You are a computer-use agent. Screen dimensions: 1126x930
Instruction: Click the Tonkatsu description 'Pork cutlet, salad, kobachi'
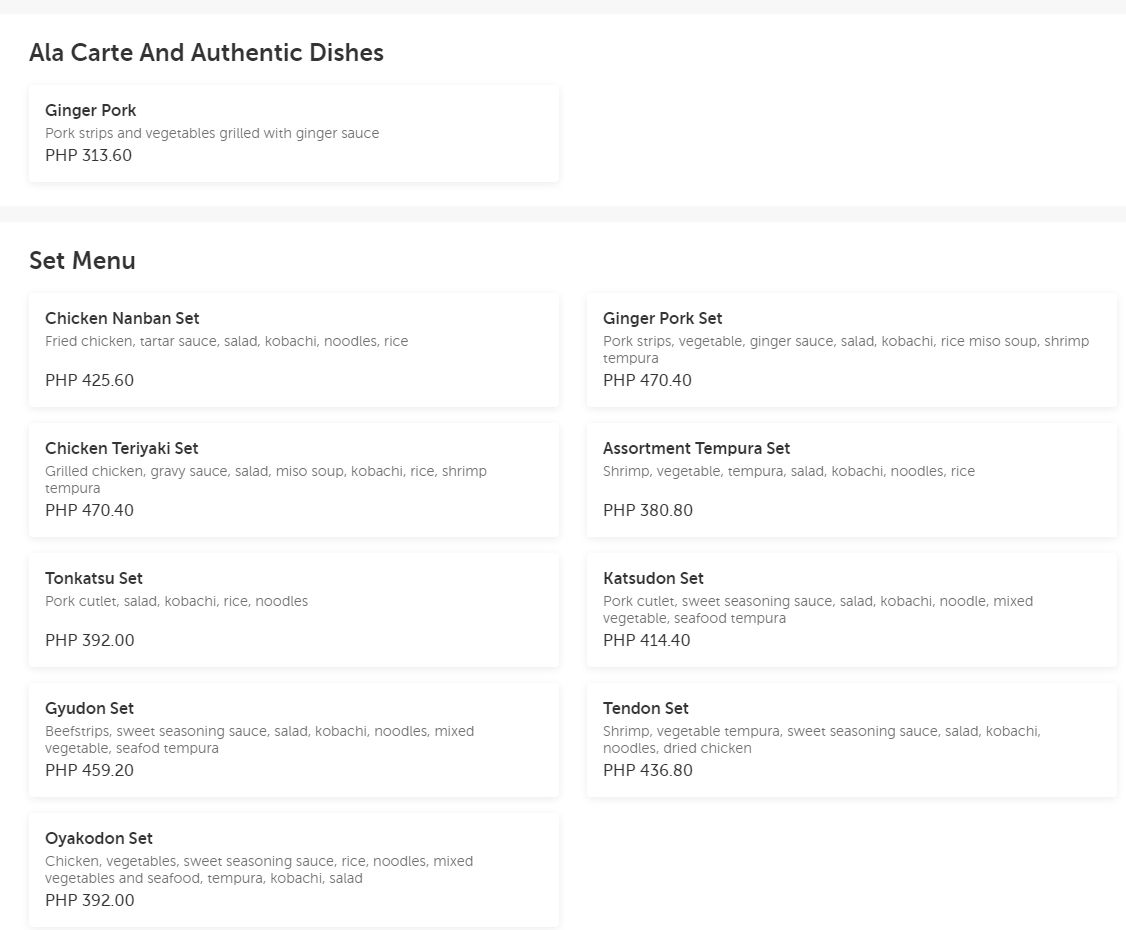(176, 602)
